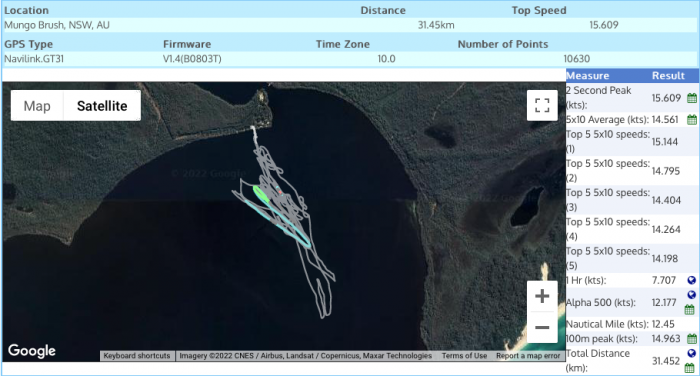Click globe icon in Alpha 500 row
Viewport: 700px width, 376px height.
pyautogui.click(x=692, y=295)
